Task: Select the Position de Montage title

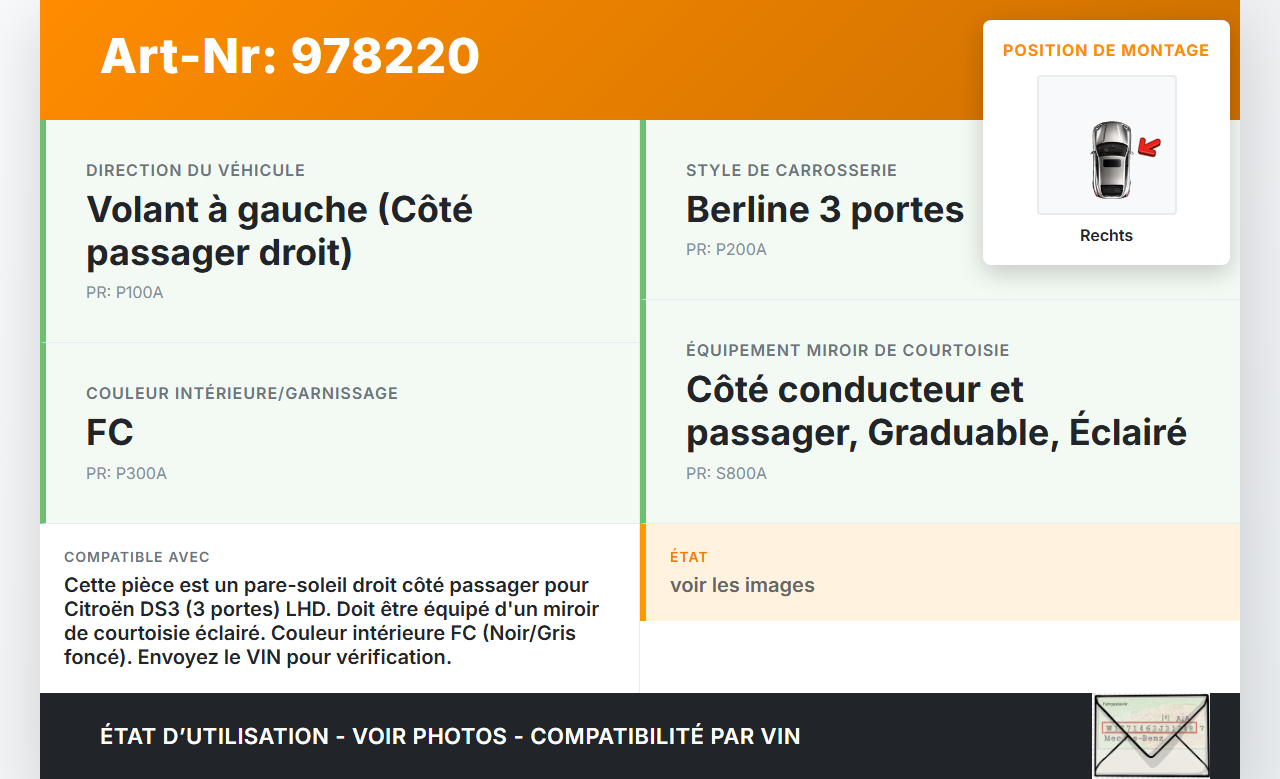Action: click(x=1106, y=51)
